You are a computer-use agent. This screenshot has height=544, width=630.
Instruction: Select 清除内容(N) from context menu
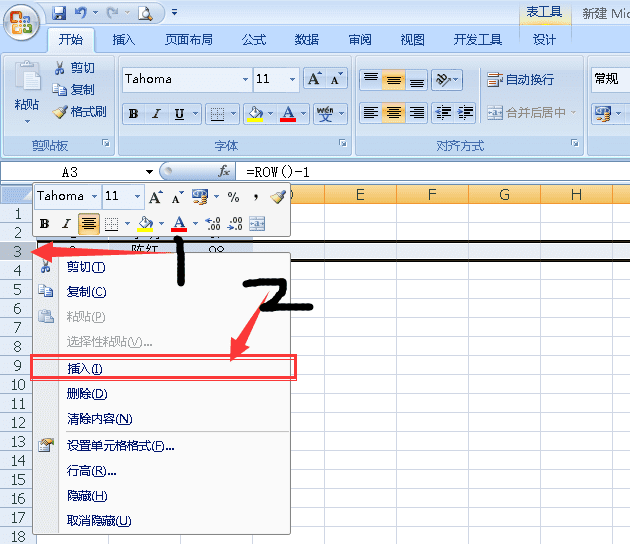[162, 419]
